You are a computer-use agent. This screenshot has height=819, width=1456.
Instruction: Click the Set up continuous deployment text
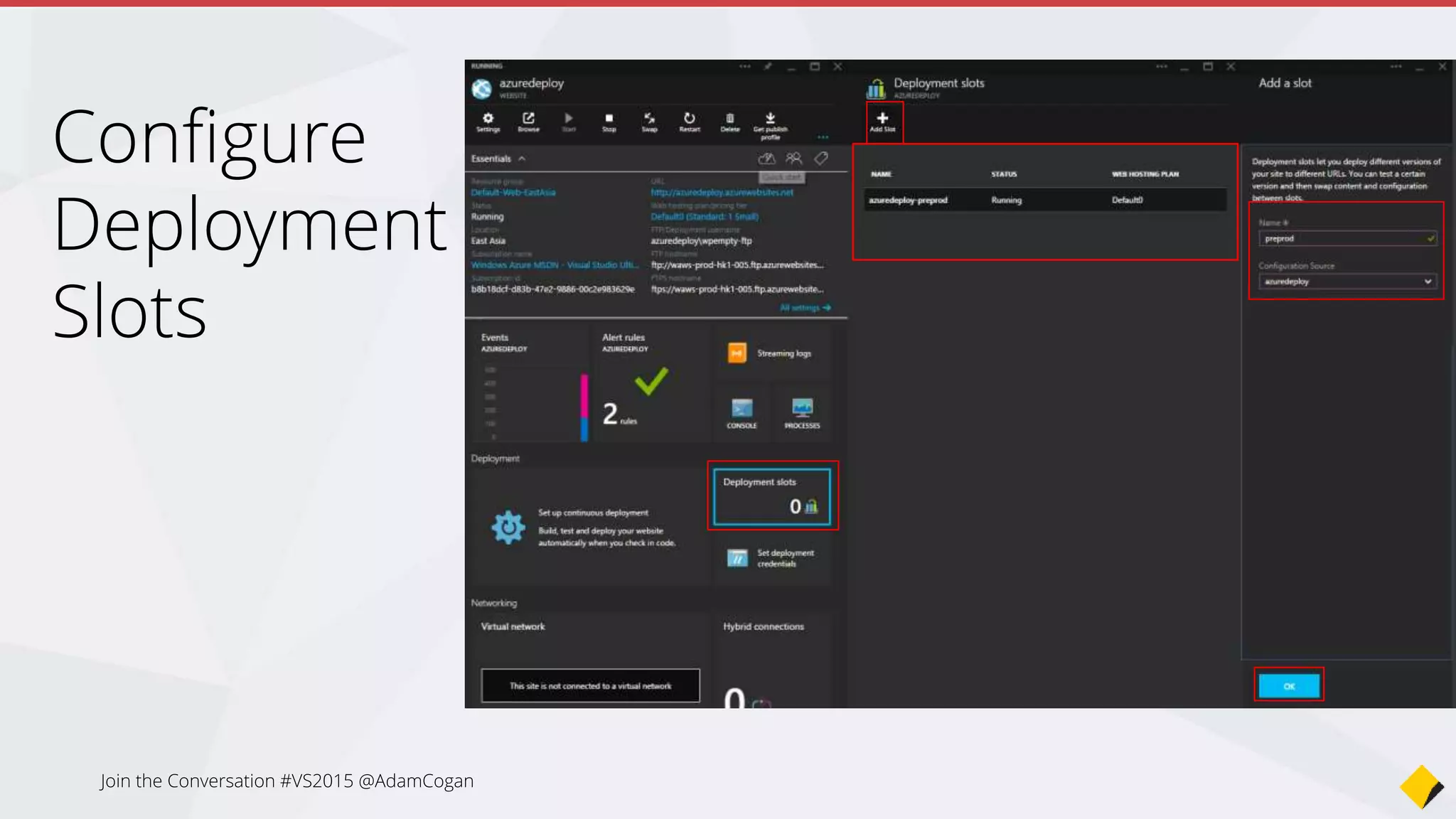(x=593, y=513)
